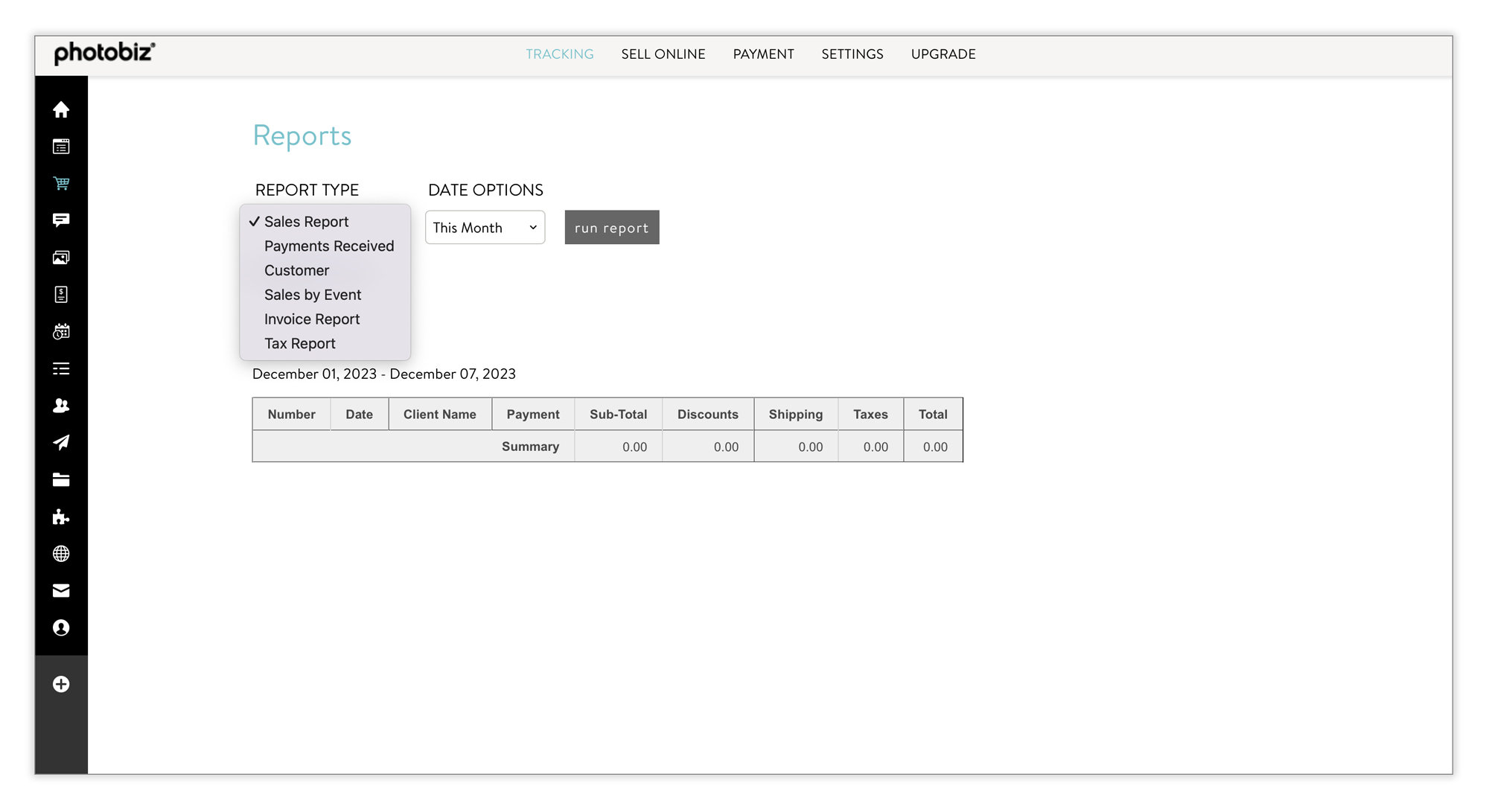The height and width of the screenshot is (812, 1489).
Task: Click the home icon in sidebar
Action: tap(61, 109)
